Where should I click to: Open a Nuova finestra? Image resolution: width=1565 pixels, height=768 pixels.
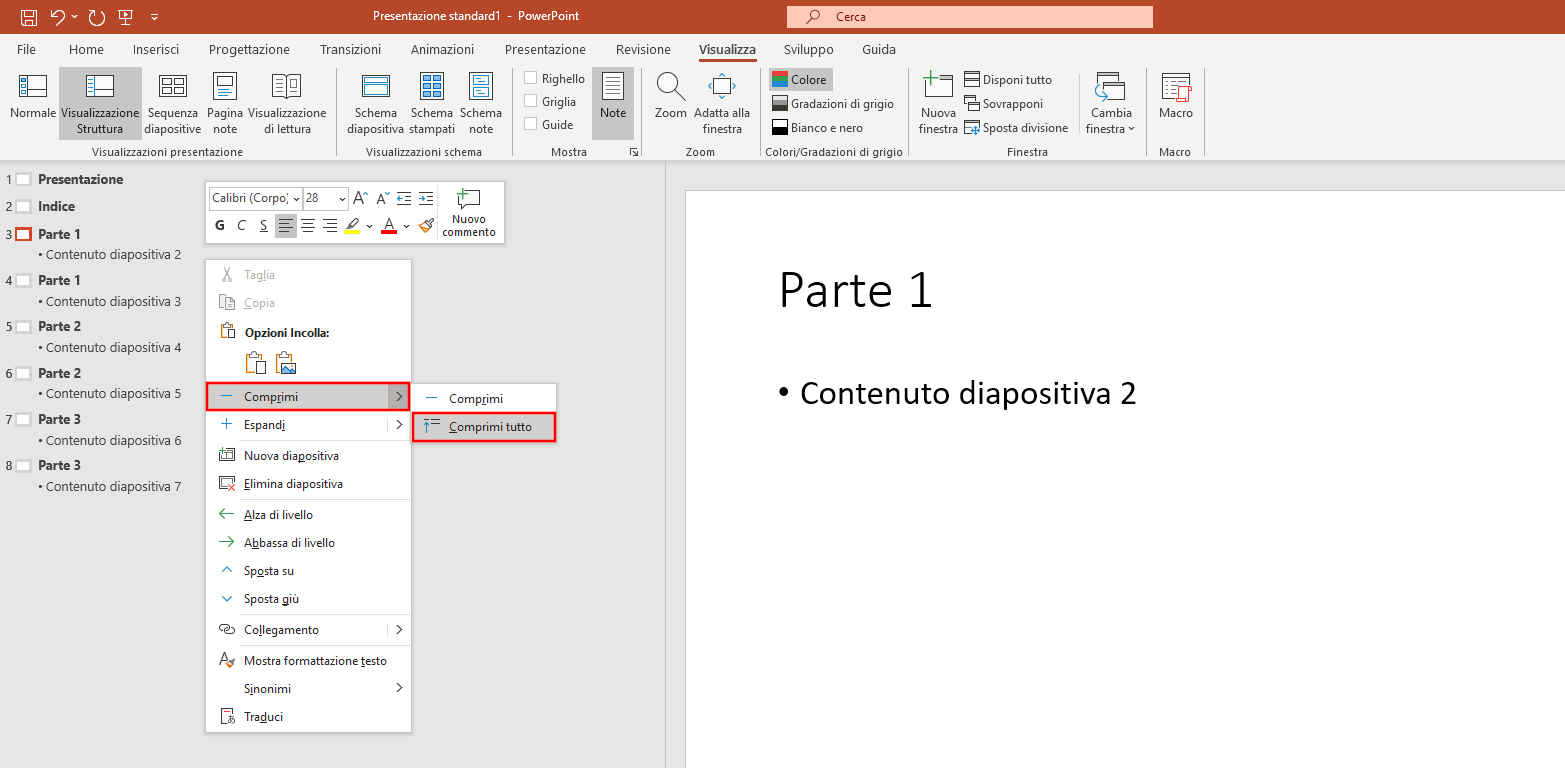point(938,104)
